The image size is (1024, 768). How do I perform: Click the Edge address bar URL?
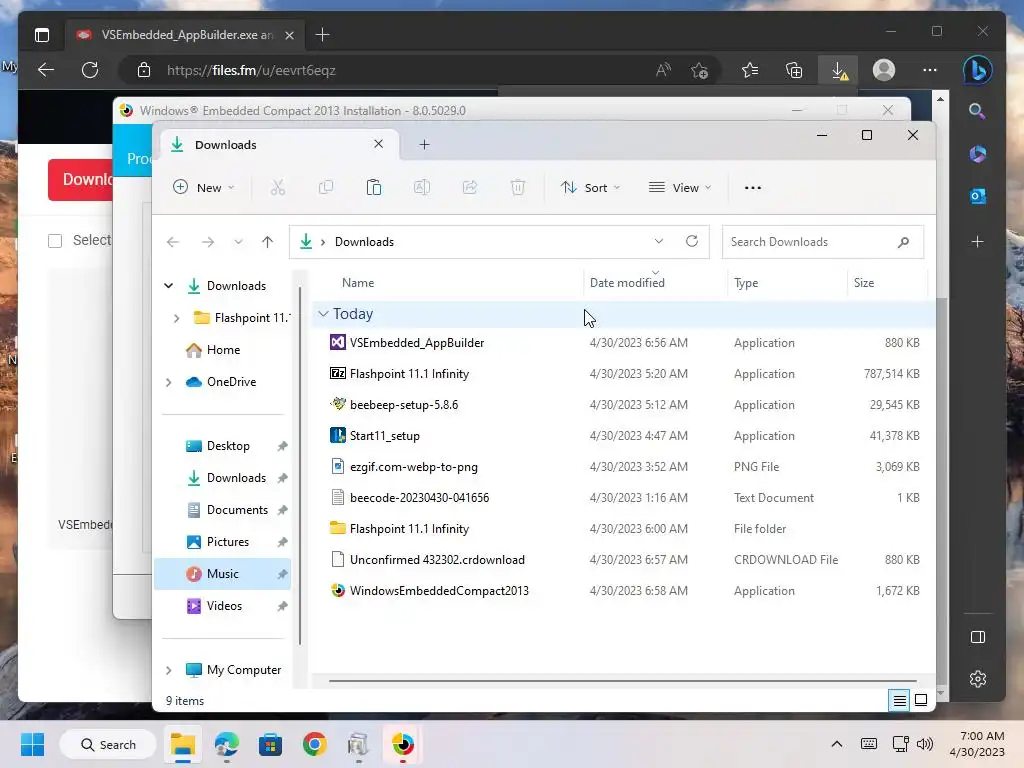tap(251, 71)
